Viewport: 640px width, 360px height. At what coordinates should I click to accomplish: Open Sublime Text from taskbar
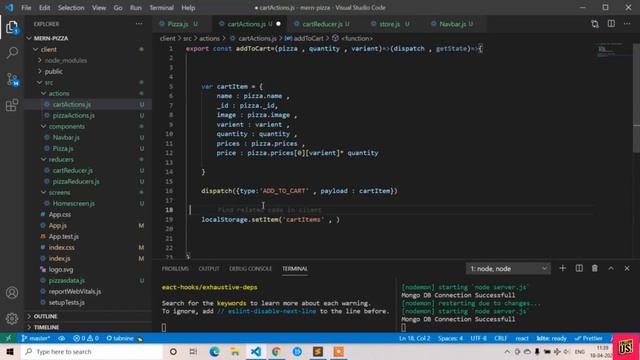pos(318,352)
